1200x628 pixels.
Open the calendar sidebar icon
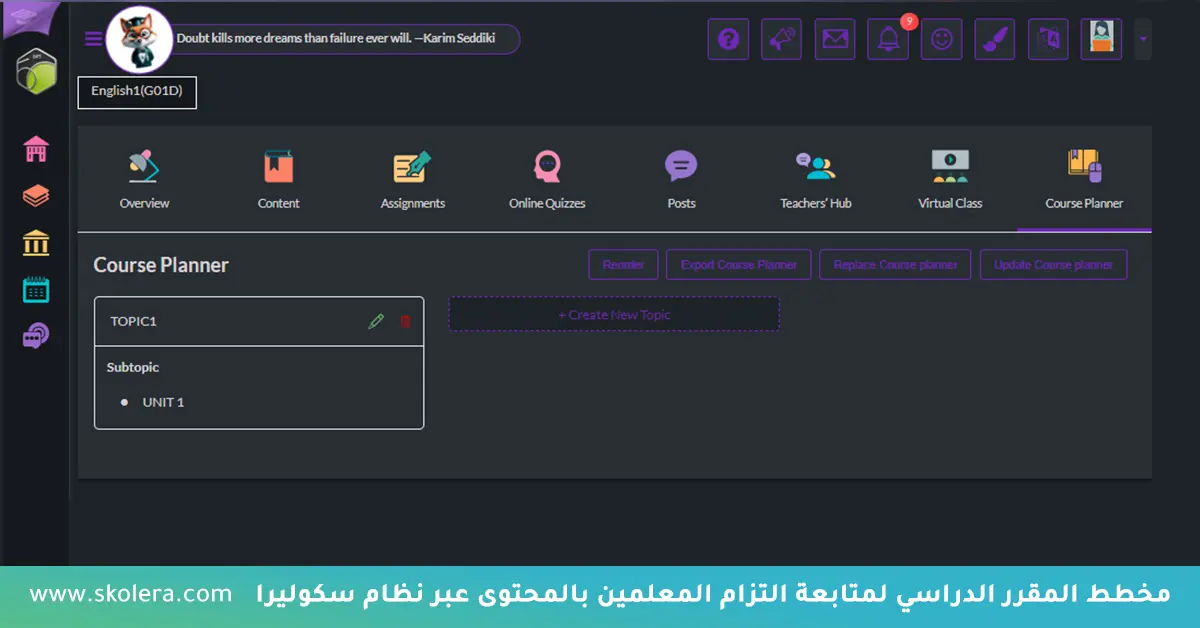pyautogui.click(x=36, y=289)
